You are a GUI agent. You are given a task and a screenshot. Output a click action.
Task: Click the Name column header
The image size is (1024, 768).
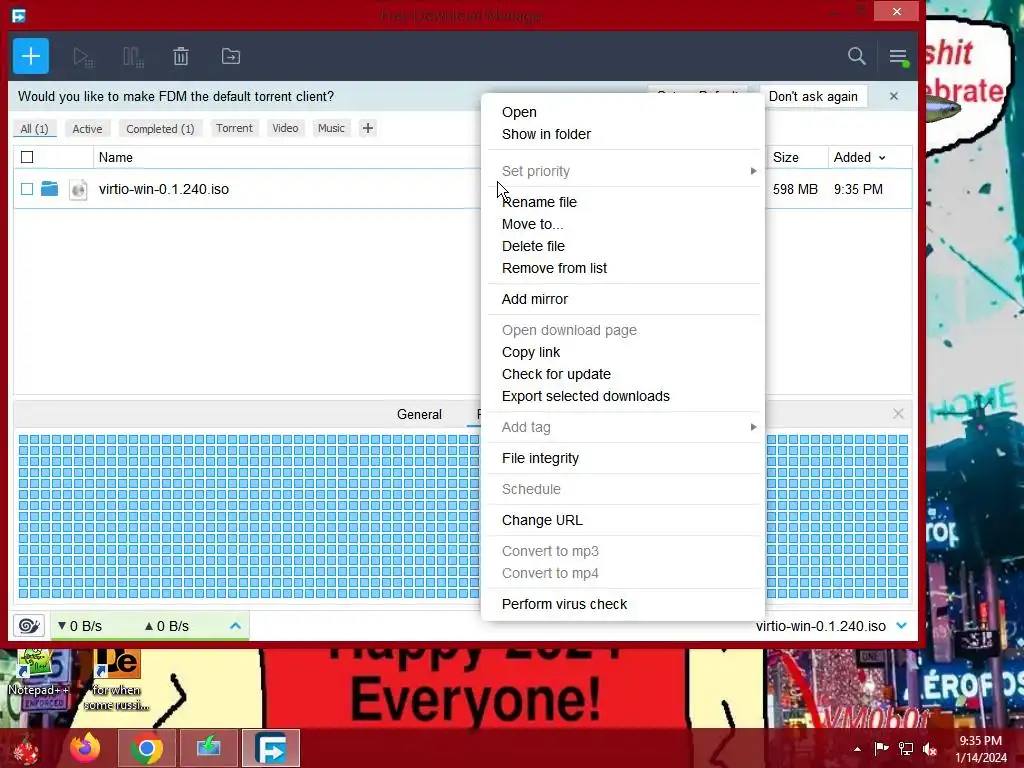tap(116, 157)
